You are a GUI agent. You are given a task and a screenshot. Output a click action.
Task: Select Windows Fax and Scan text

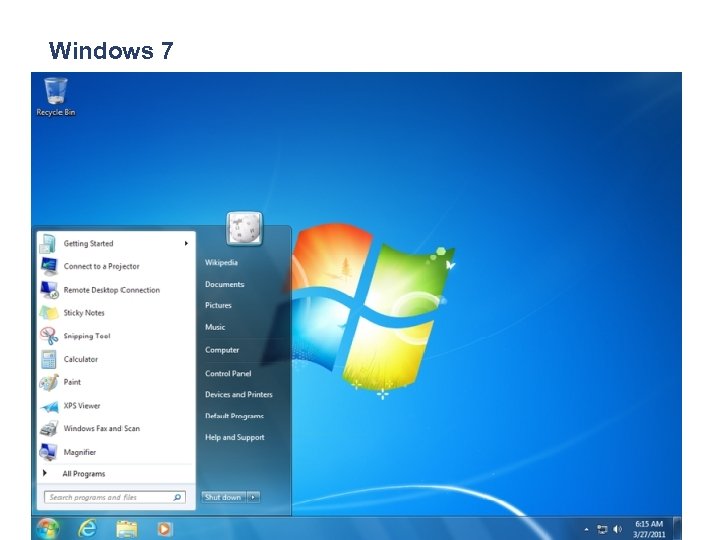101,428
